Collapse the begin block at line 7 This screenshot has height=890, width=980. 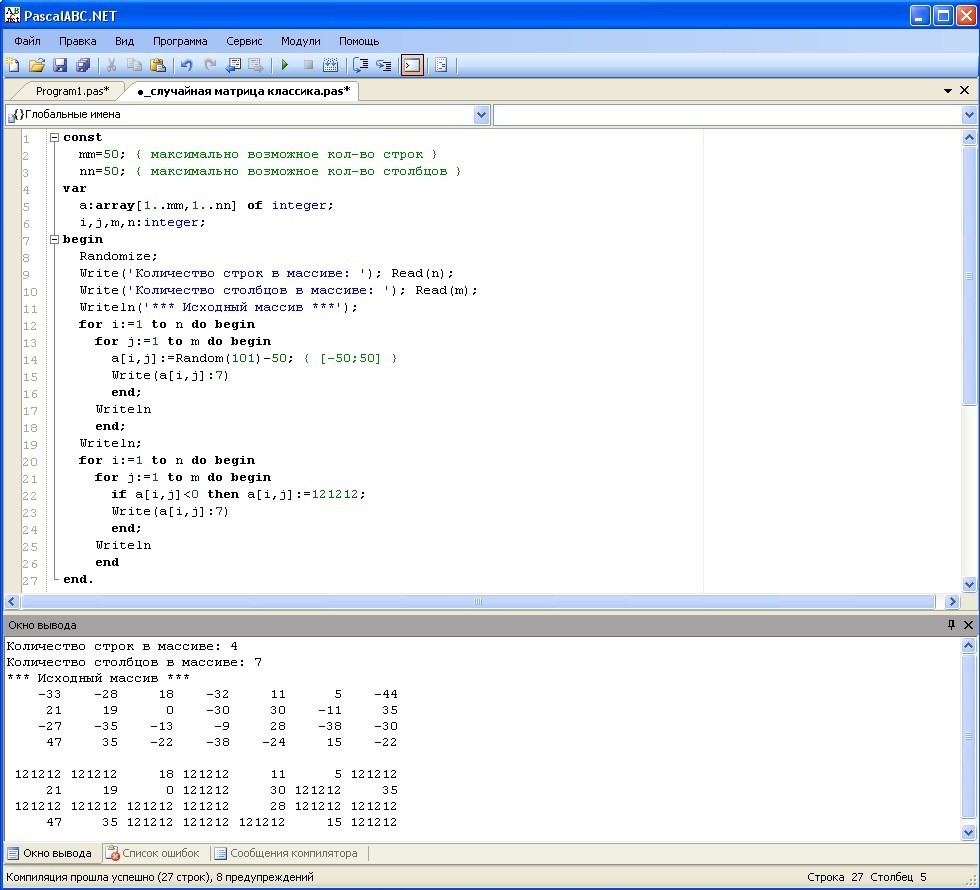(54, 240)
